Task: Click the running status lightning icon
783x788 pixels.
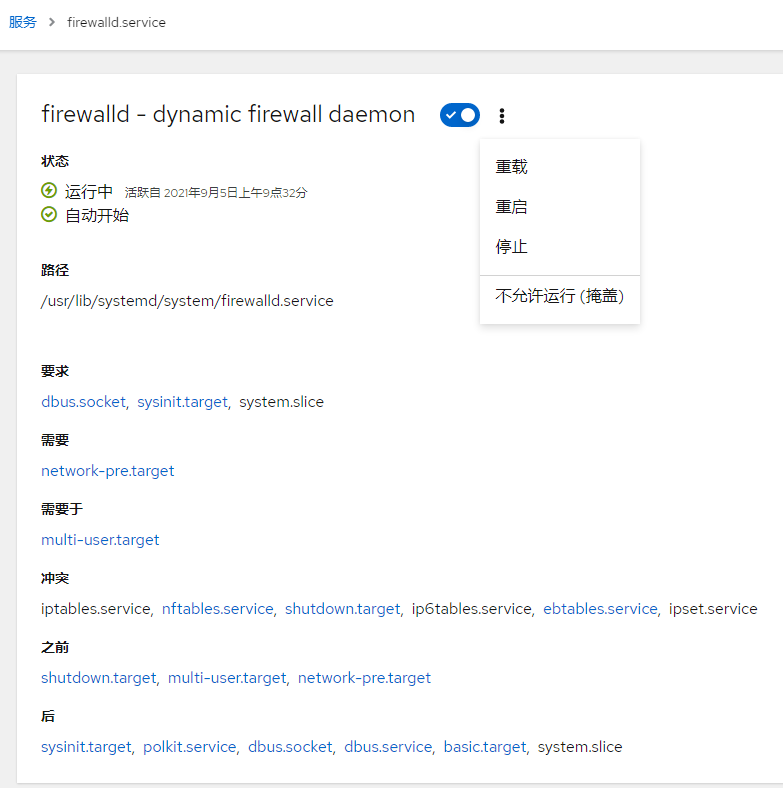Action: 49,190
